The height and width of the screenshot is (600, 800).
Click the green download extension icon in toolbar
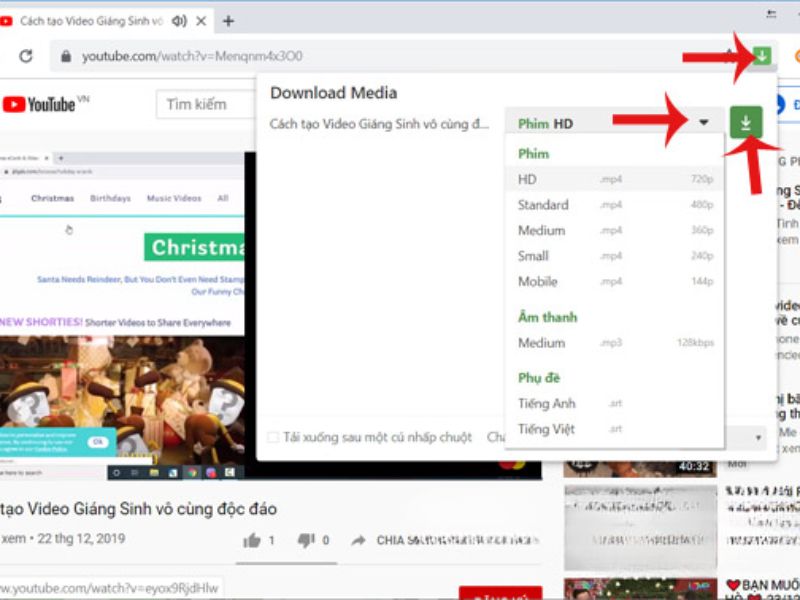click(762, 55)
